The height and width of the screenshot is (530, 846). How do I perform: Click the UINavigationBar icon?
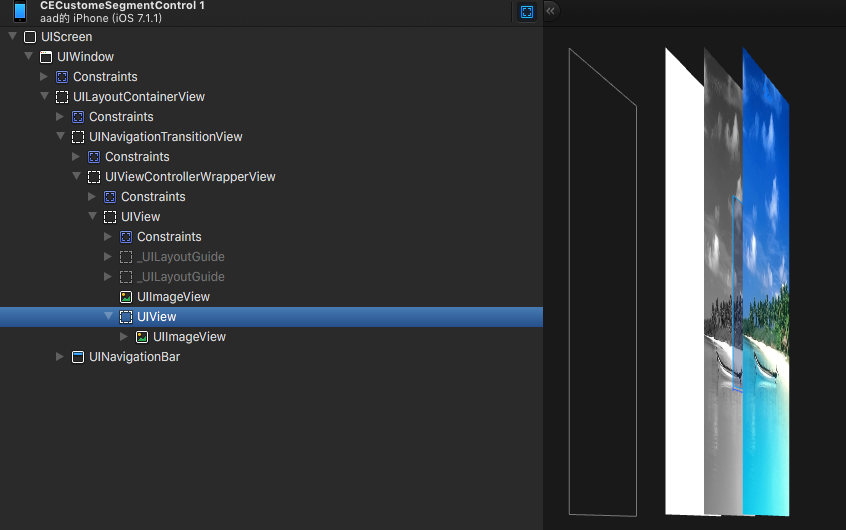(78, 357)
